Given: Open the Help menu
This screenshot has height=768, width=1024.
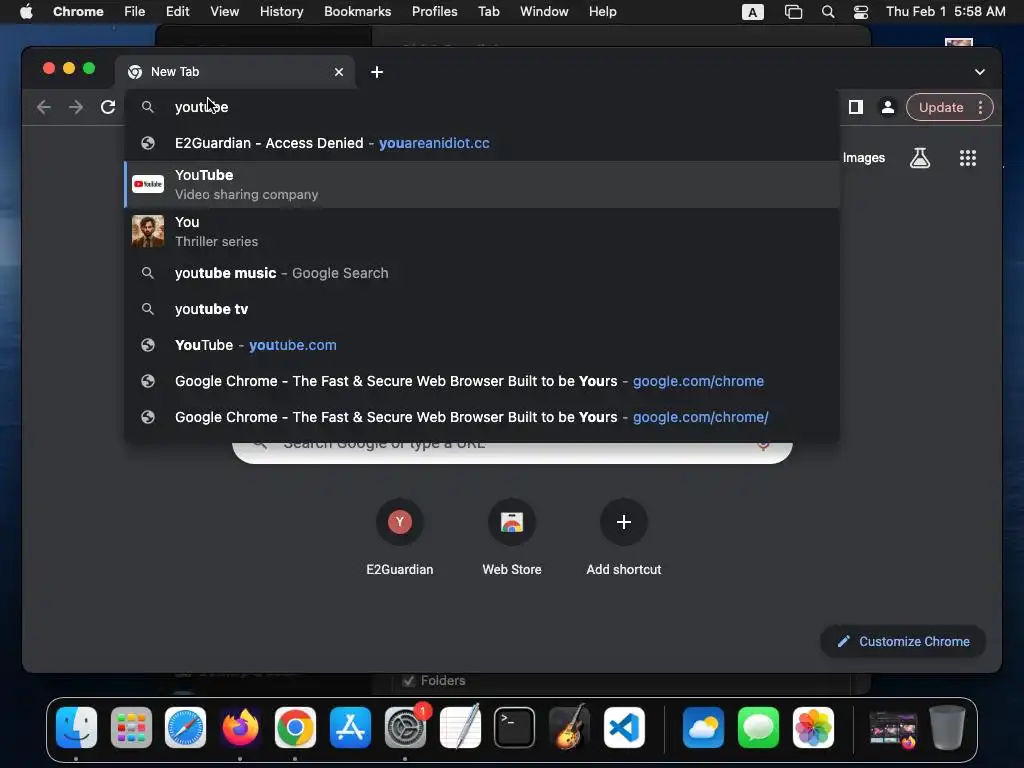Looking at the screenshot, I should pos(602,11).
